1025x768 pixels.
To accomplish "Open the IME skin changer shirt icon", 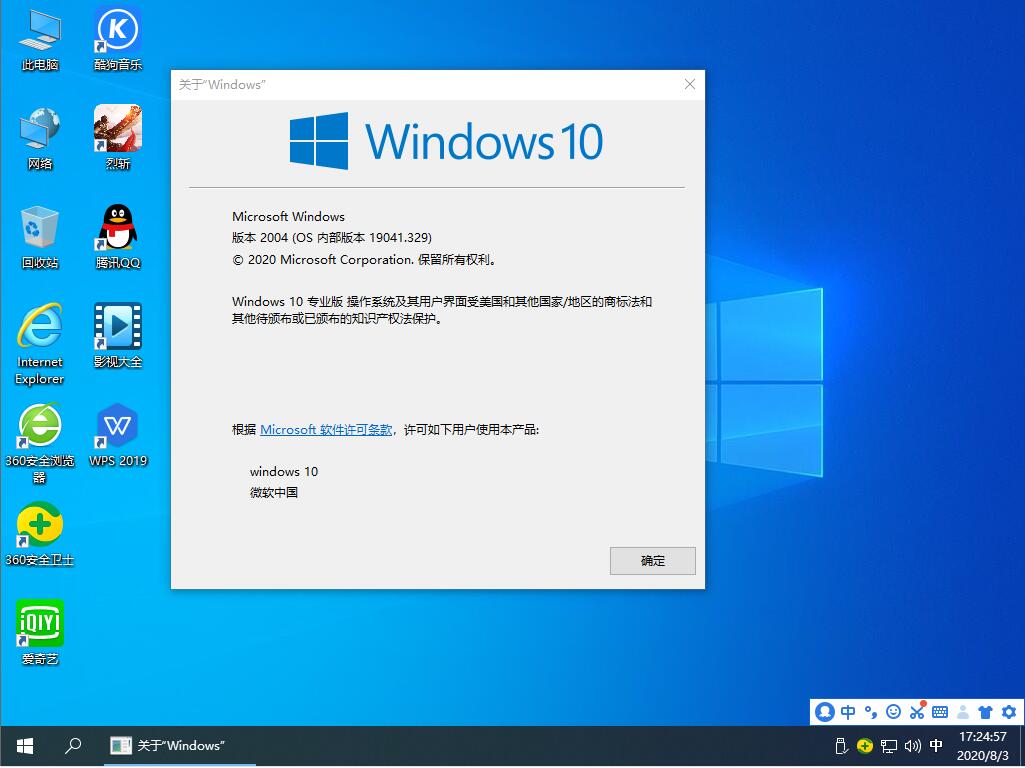I will (x=985, y=712).
